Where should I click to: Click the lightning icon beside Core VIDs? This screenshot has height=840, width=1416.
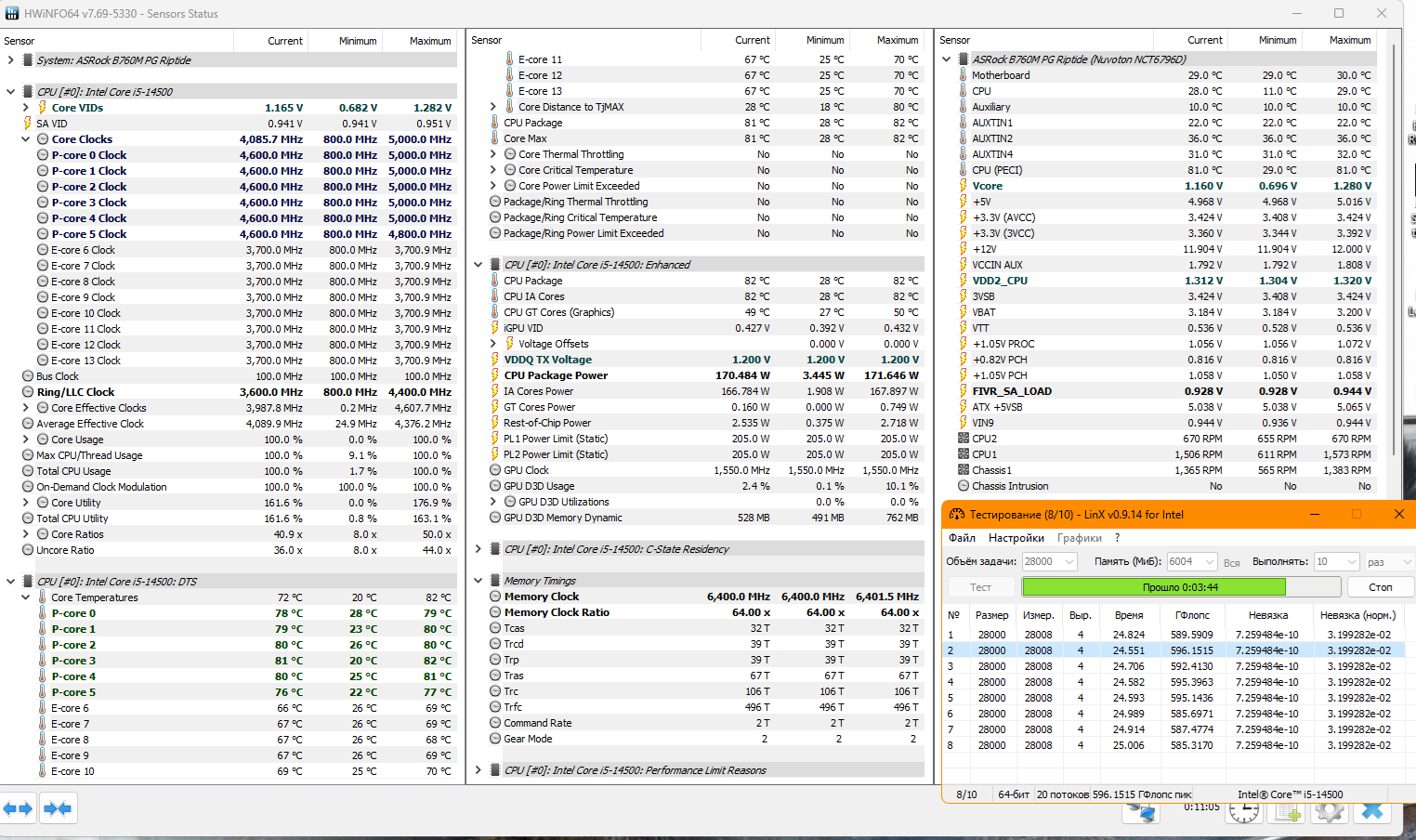tap(42, 108)
